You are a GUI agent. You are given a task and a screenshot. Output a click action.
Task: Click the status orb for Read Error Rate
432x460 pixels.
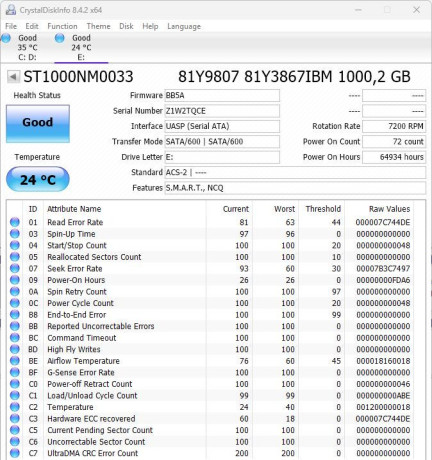coord(15,222)
